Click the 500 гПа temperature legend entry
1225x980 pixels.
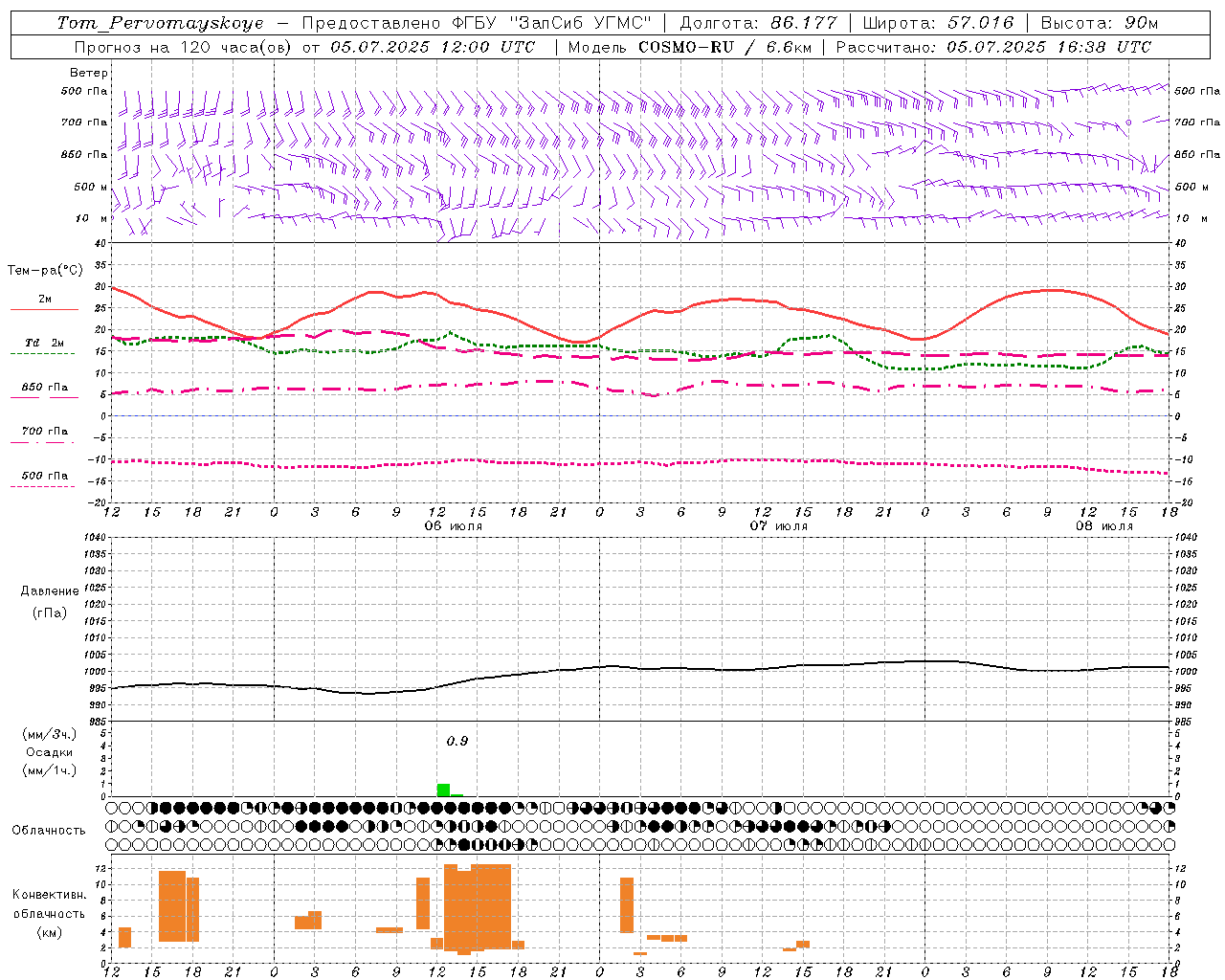(x=44, y=475)
